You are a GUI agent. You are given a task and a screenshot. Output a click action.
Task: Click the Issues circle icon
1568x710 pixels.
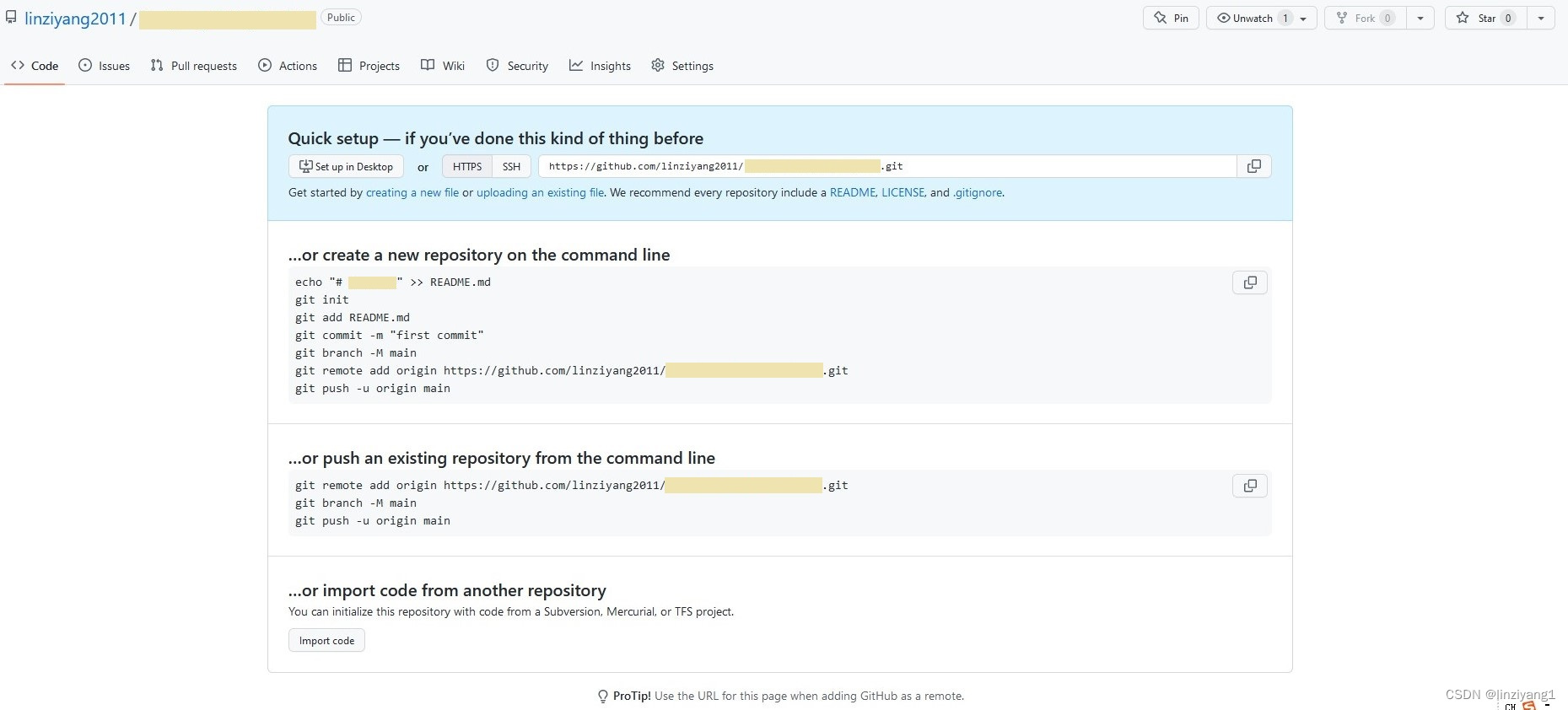[85, 65]
